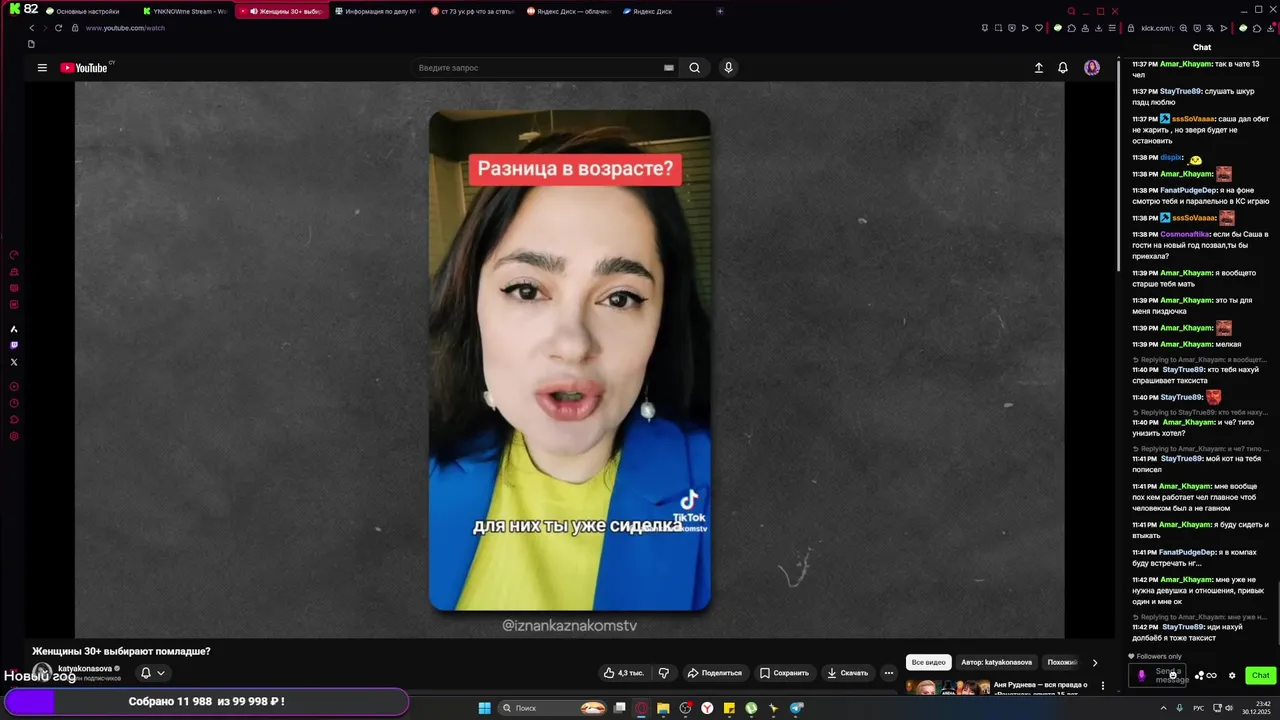Click chat username 'StayTrue89' at 11:37 PM
Viewport: 1280px width, 720px height.
coord(1180,91)
